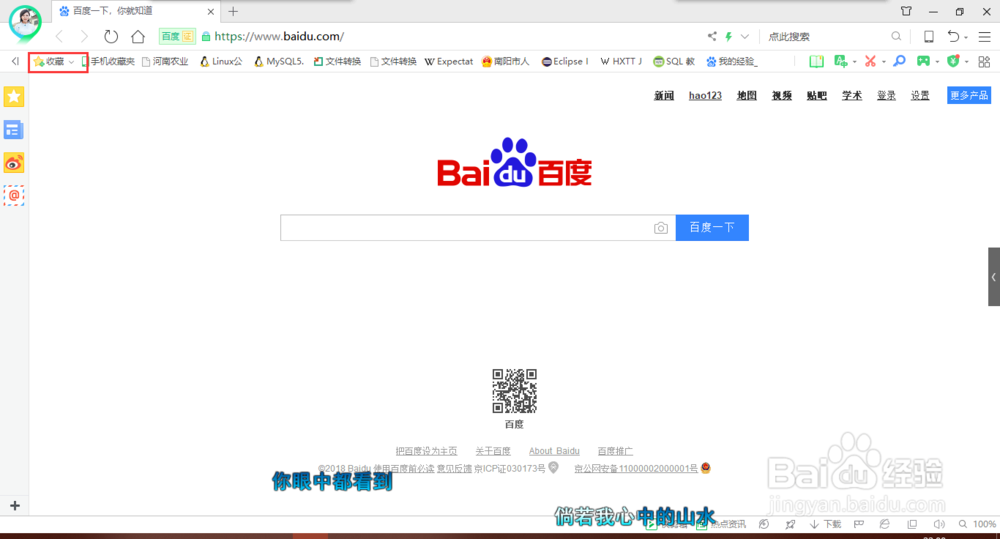Click the magnifier icon in search box
Viewport: 1000px width, 539px height.
coord(896,36)
